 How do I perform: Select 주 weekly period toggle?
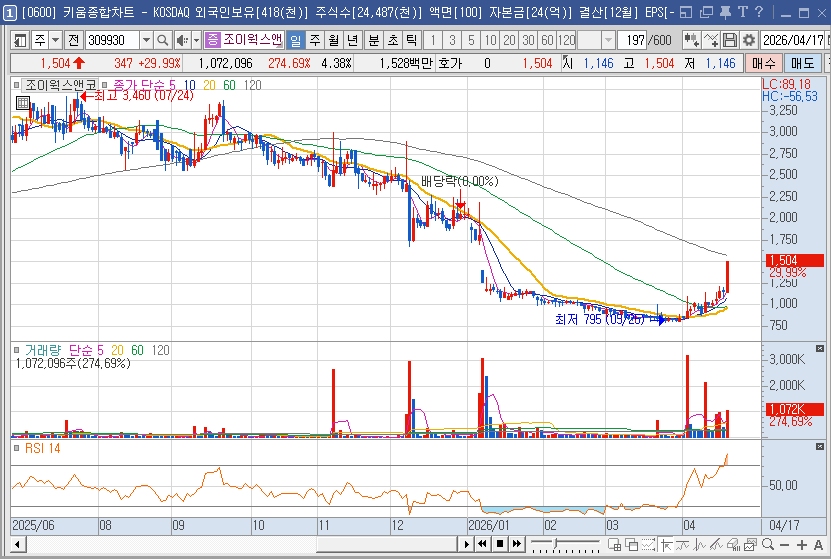pos(315,40)
